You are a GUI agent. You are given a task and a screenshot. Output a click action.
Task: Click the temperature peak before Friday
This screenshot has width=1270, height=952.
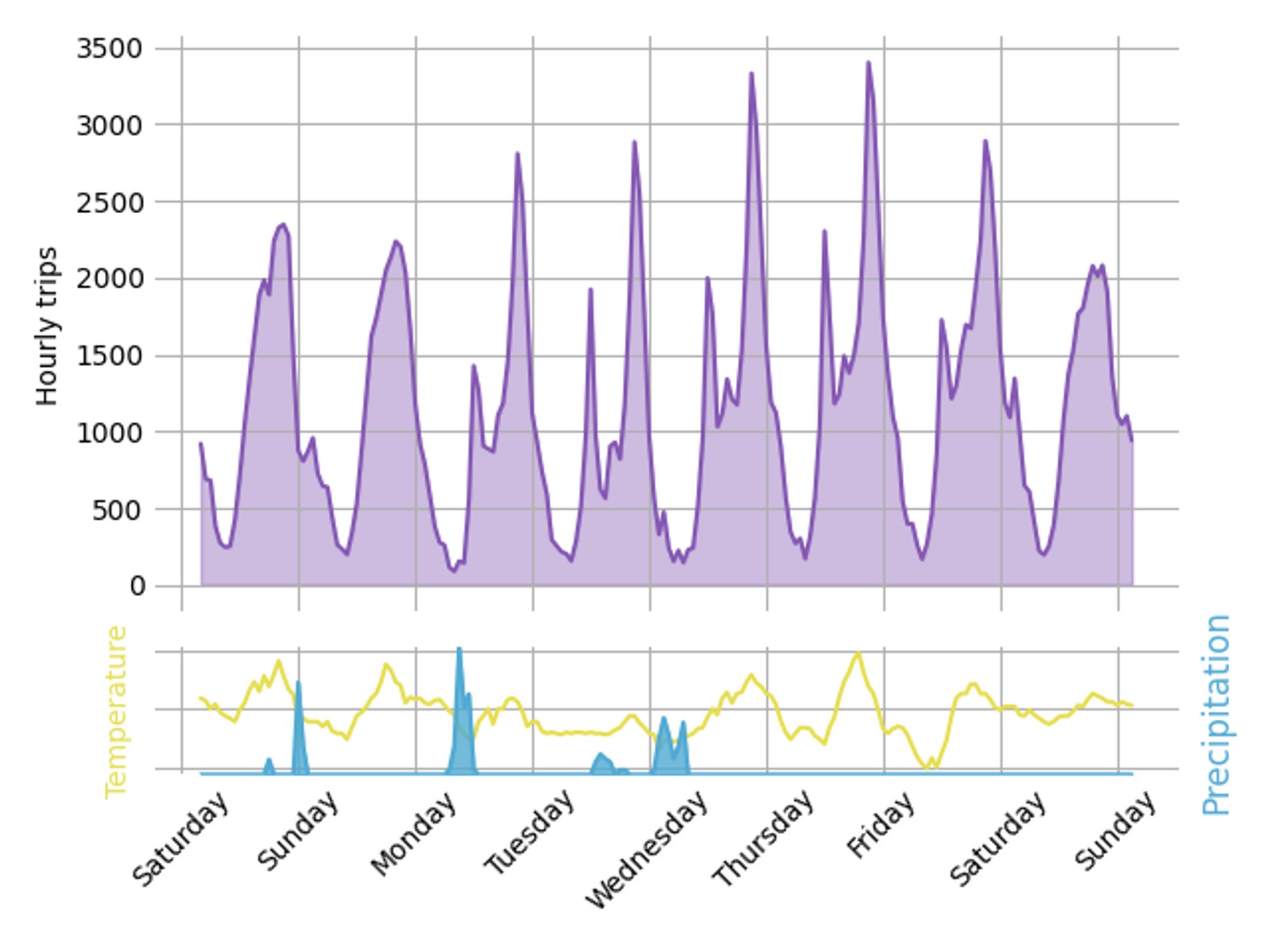858,653
